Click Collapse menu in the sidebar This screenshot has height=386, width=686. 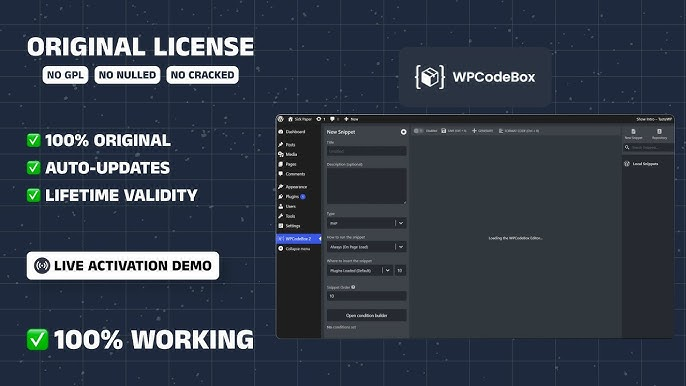pyautogui.click(x=298, y=249)
